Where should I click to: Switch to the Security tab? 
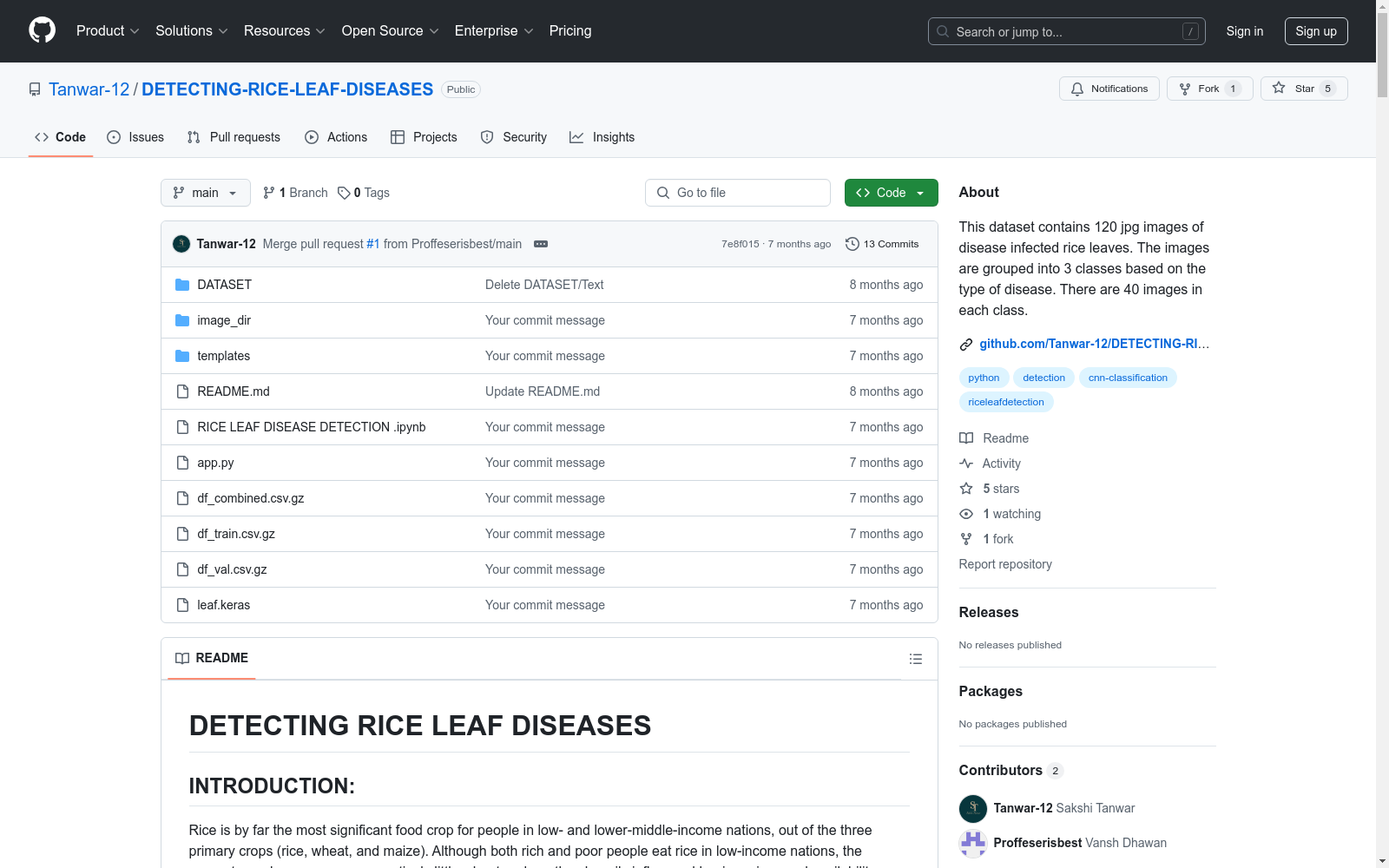click(x=514, y=137)
